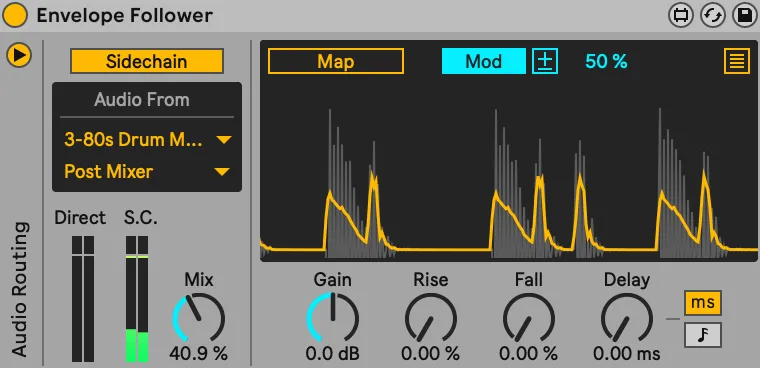Click the 50 % modulation amount
The width and height of the screenshot is (760, 368).
click(606, 62)
